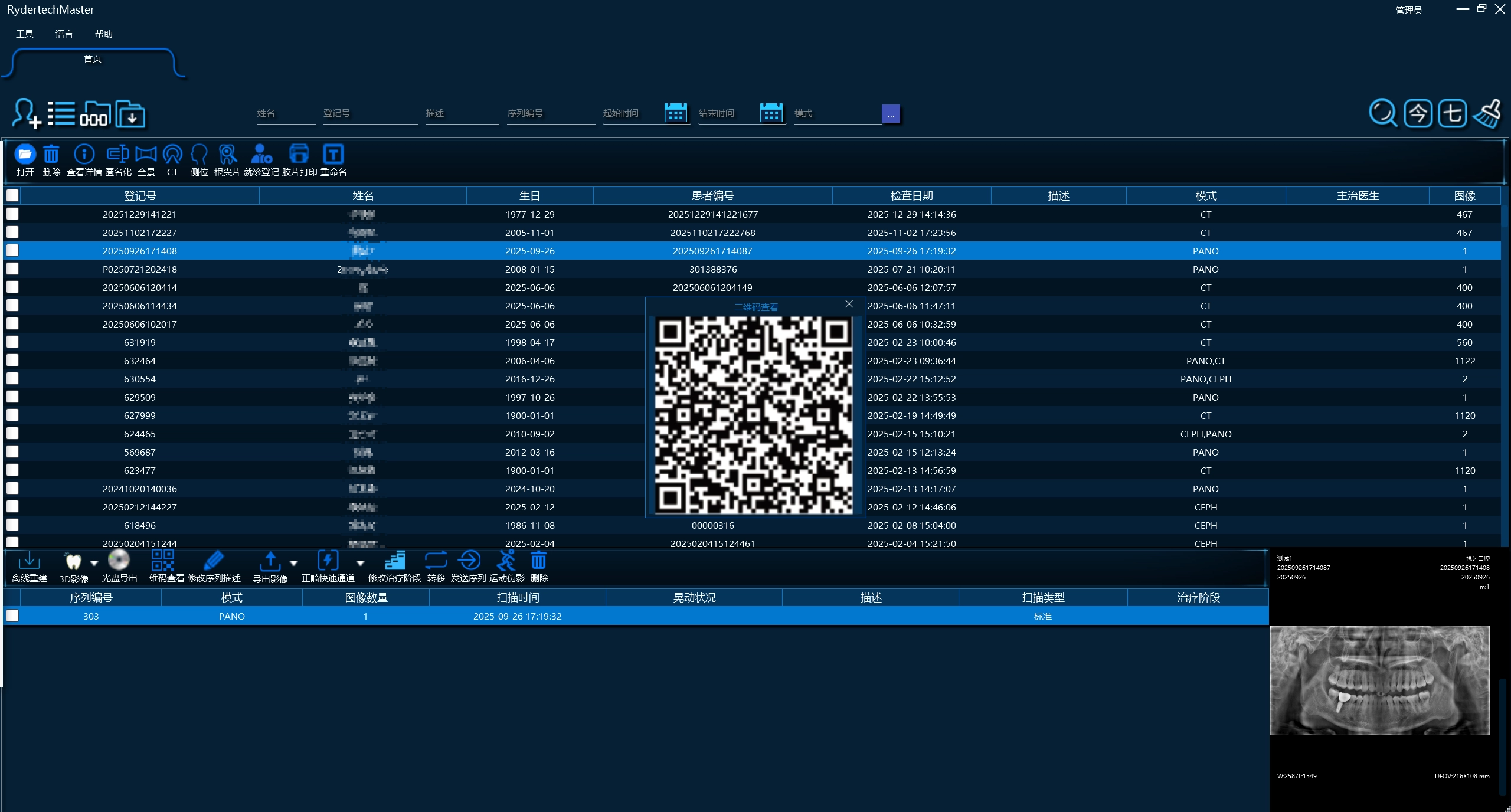
Task: Toggle the select-all checkbox in table header
Action: (12, 195)
